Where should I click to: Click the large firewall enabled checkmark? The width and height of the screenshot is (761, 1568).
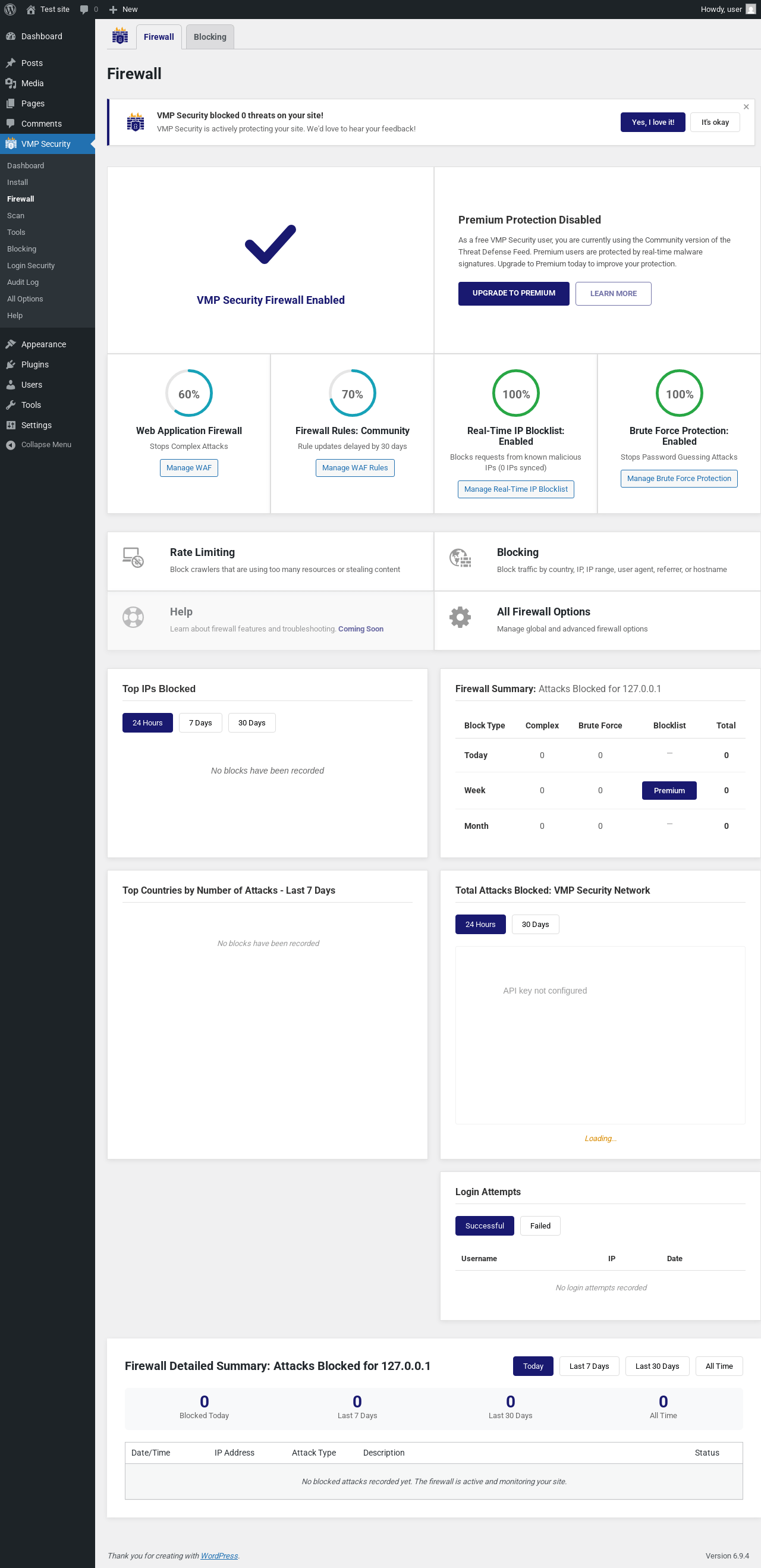click(271, 245)
